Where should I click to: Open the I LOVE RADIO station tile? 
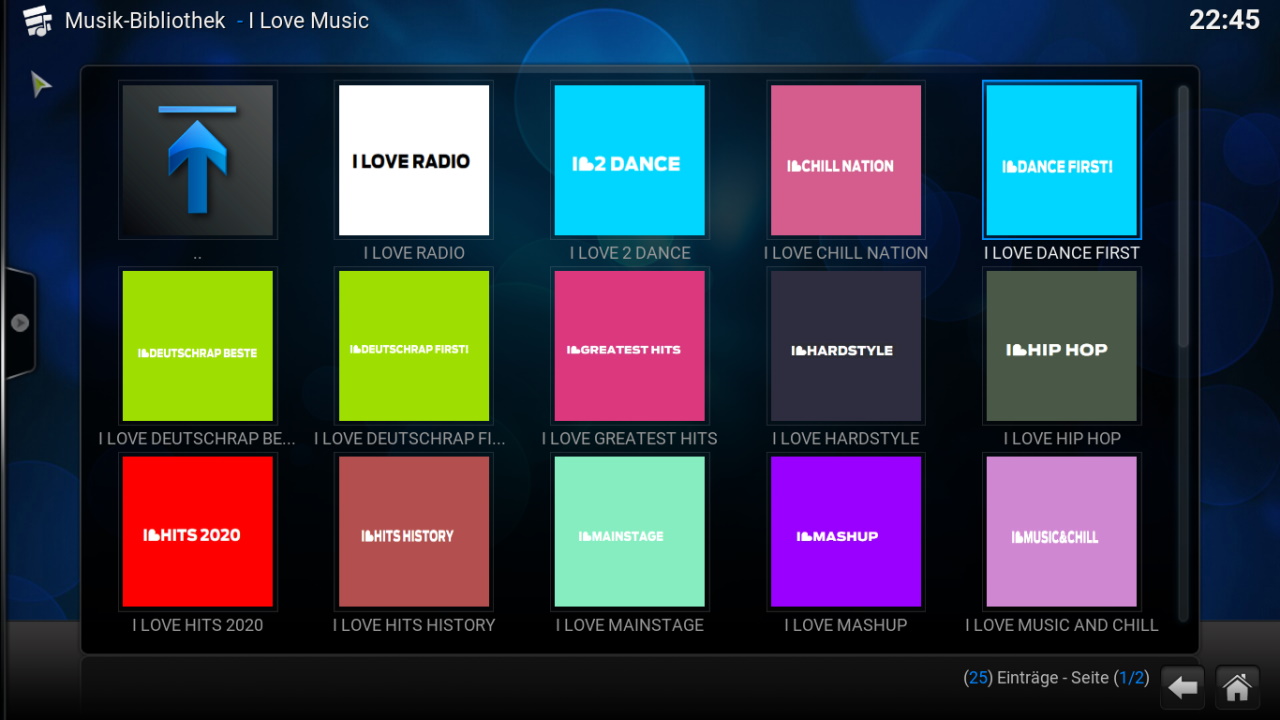pos(413,161)
